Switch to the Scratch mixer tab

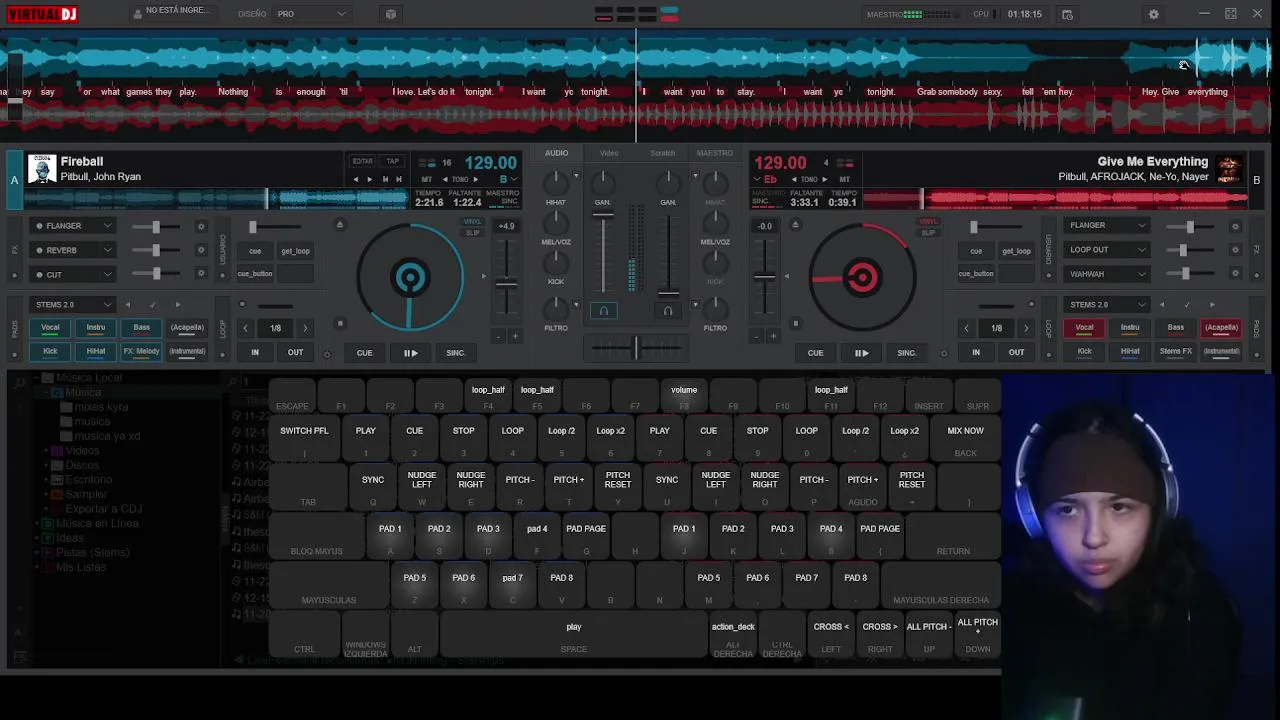(x=663, y=153)
